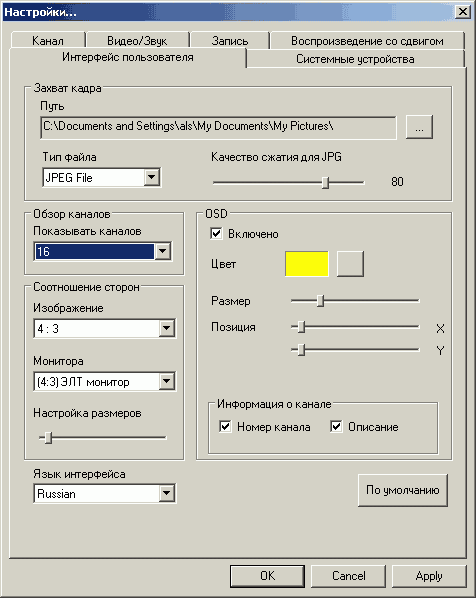Go to the Запись tab
The height and width of the screenshot is (598, 476).
click(x=230, y=40)
